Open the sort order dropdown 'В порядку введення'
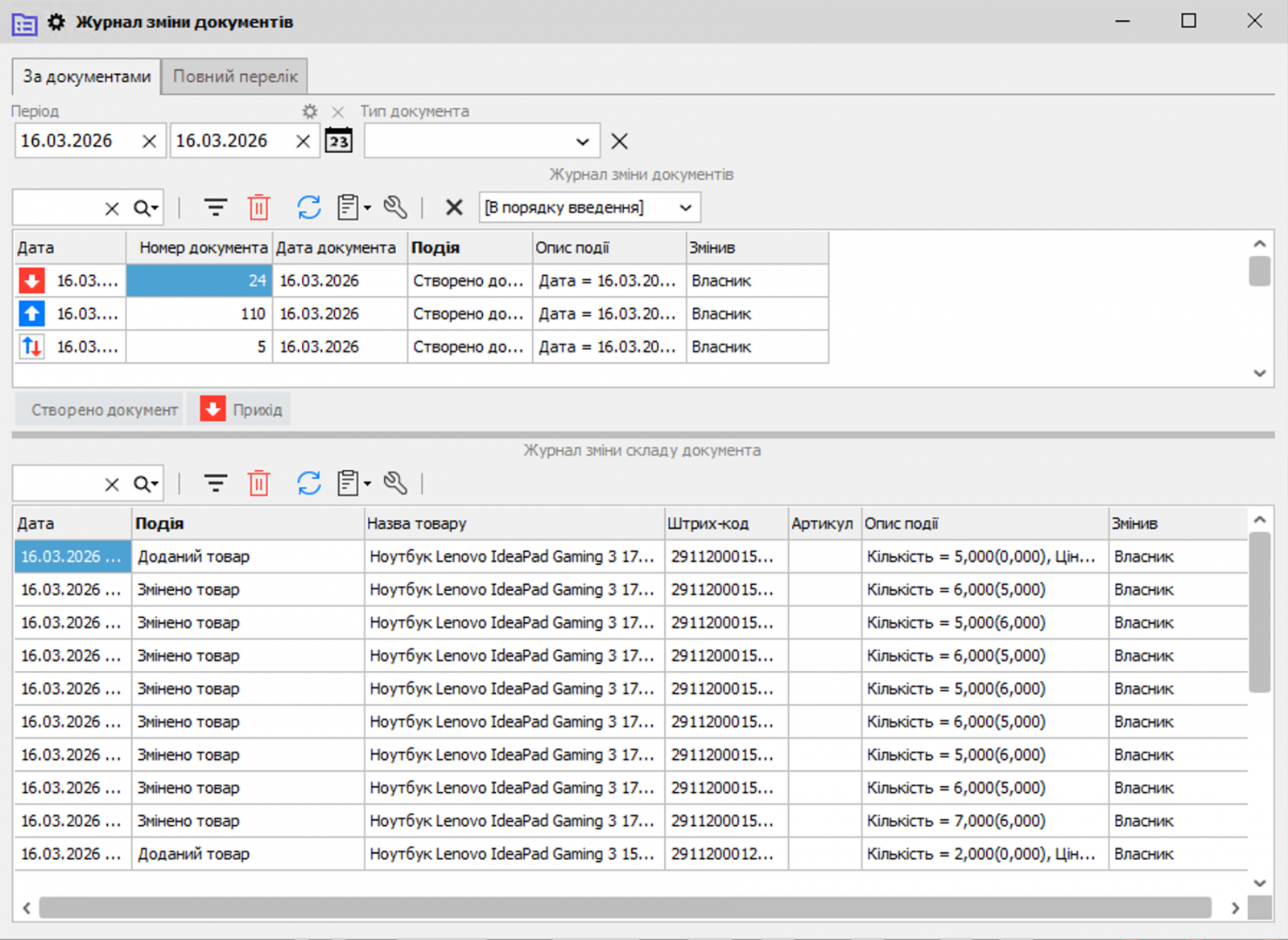 pos(685,208)
